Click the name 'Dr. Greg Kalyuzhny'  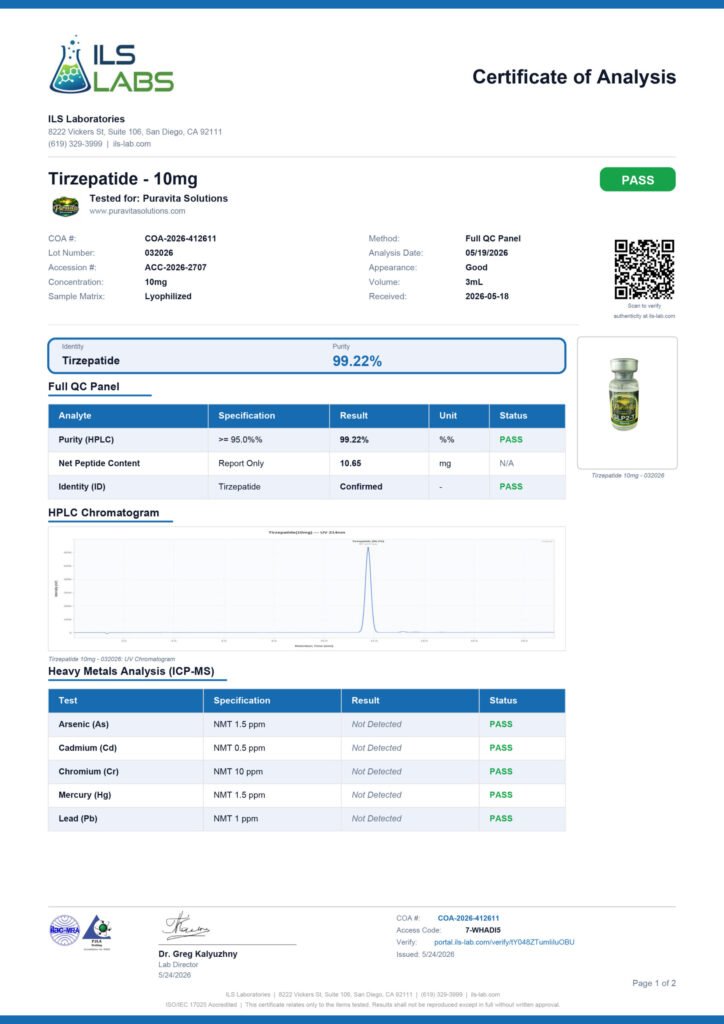[198, 954]
